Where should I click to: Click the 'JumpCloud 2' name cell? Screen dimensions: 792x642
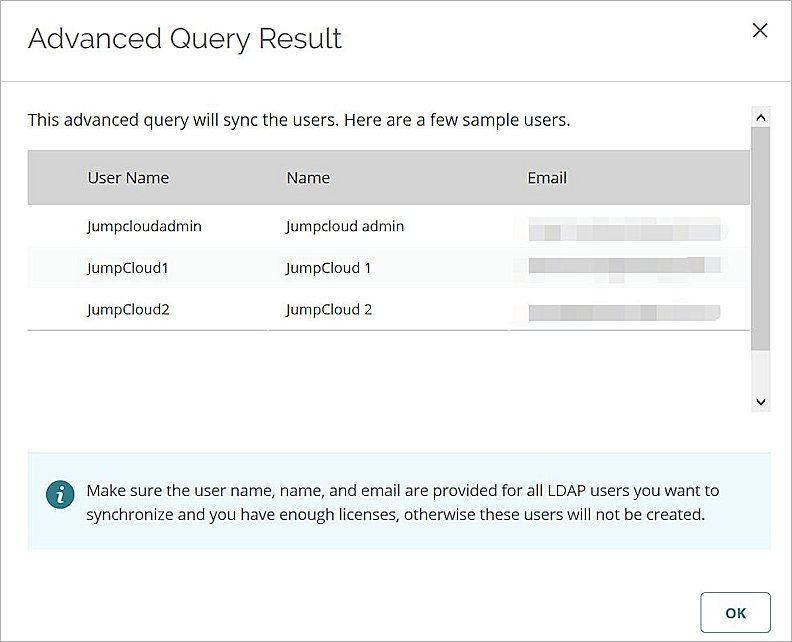tap(329, 310)
